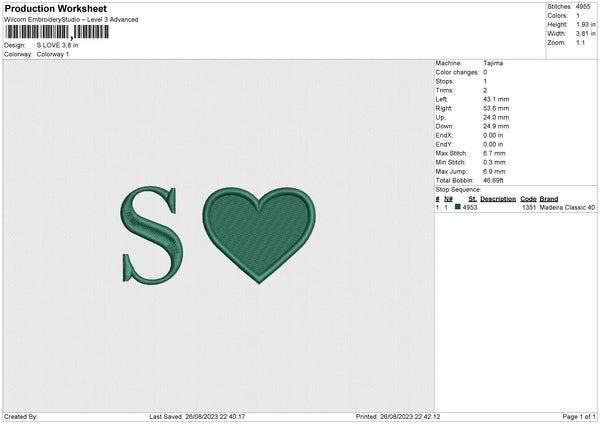Select the 'Production Worksheet' title text
The width and height of the screenshot is (600, 424).
56,8
